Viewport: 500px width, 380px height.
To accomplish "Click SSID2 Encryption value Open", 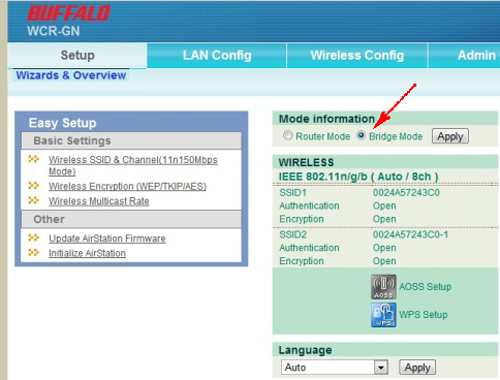I will tap(385, 261).
